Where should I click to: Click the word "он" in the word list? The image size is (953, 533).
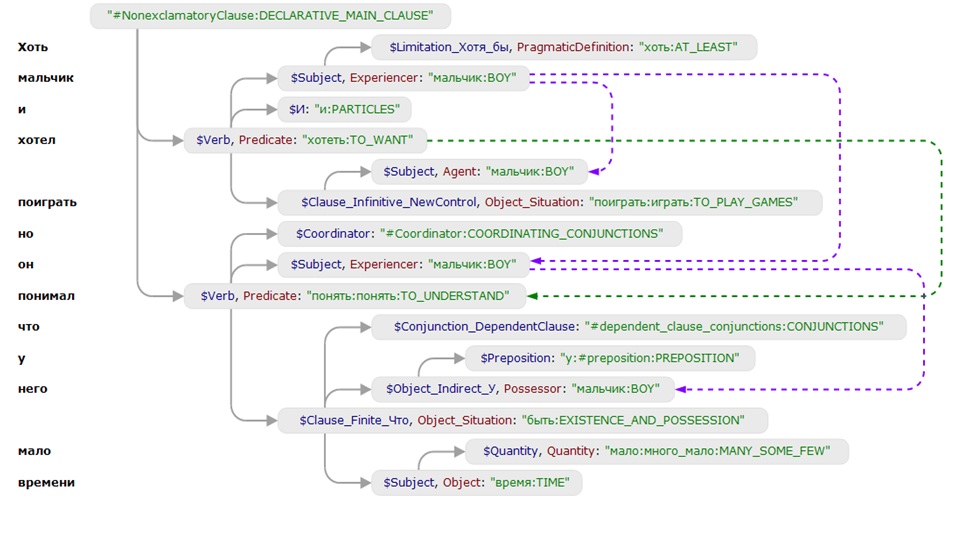(x=26, y=265)
